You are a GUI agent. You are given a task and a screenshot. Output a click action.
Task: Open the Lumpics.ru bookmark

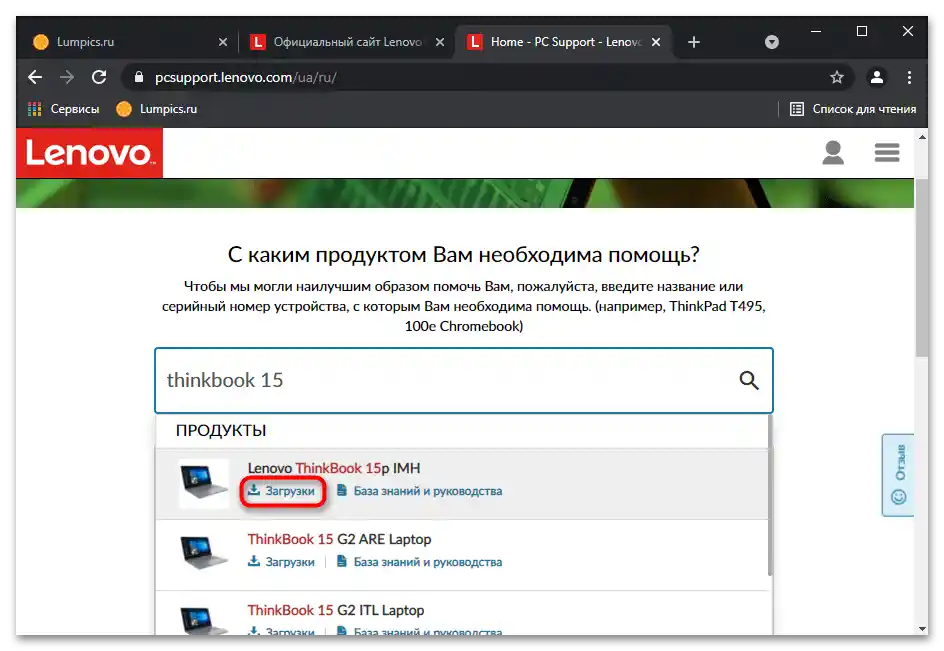point(157,109)
